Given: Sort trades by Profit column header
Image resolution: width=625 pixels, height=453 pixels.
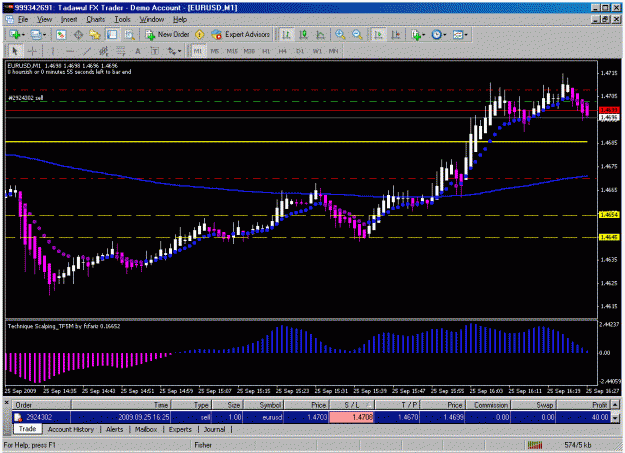Looking at the screenshot, I should tap(583, 405).
